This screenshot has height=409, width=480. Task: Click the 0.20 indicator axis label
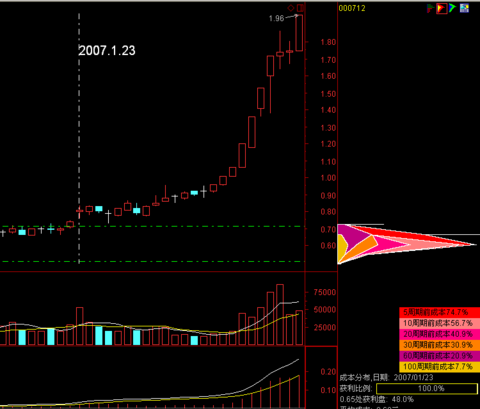(x=328, y=372)
